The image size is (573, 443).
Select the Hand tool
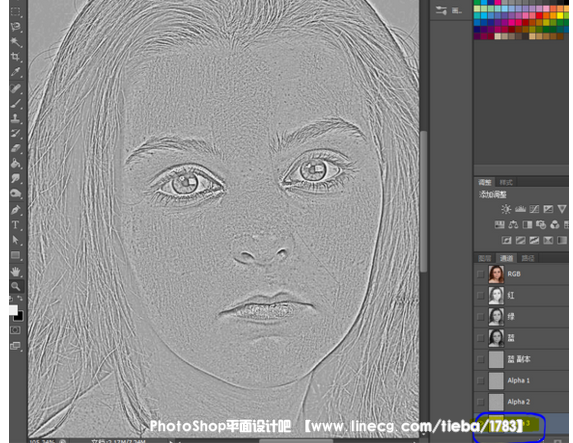[x=15, y=272]
